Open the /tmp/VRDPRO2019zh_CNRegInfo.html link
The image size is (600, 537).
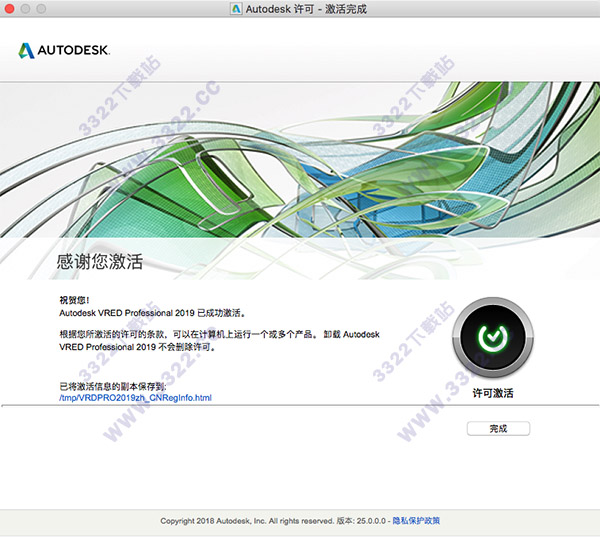135,398
